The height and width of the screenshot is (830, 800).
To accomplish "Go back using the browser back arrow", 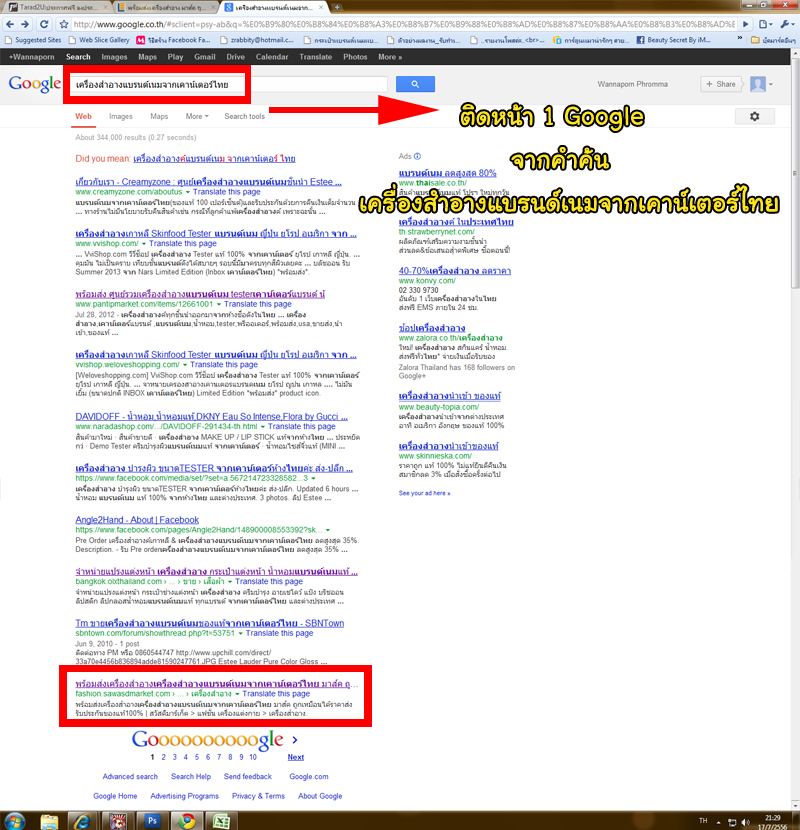I will [x=10, y=24].
